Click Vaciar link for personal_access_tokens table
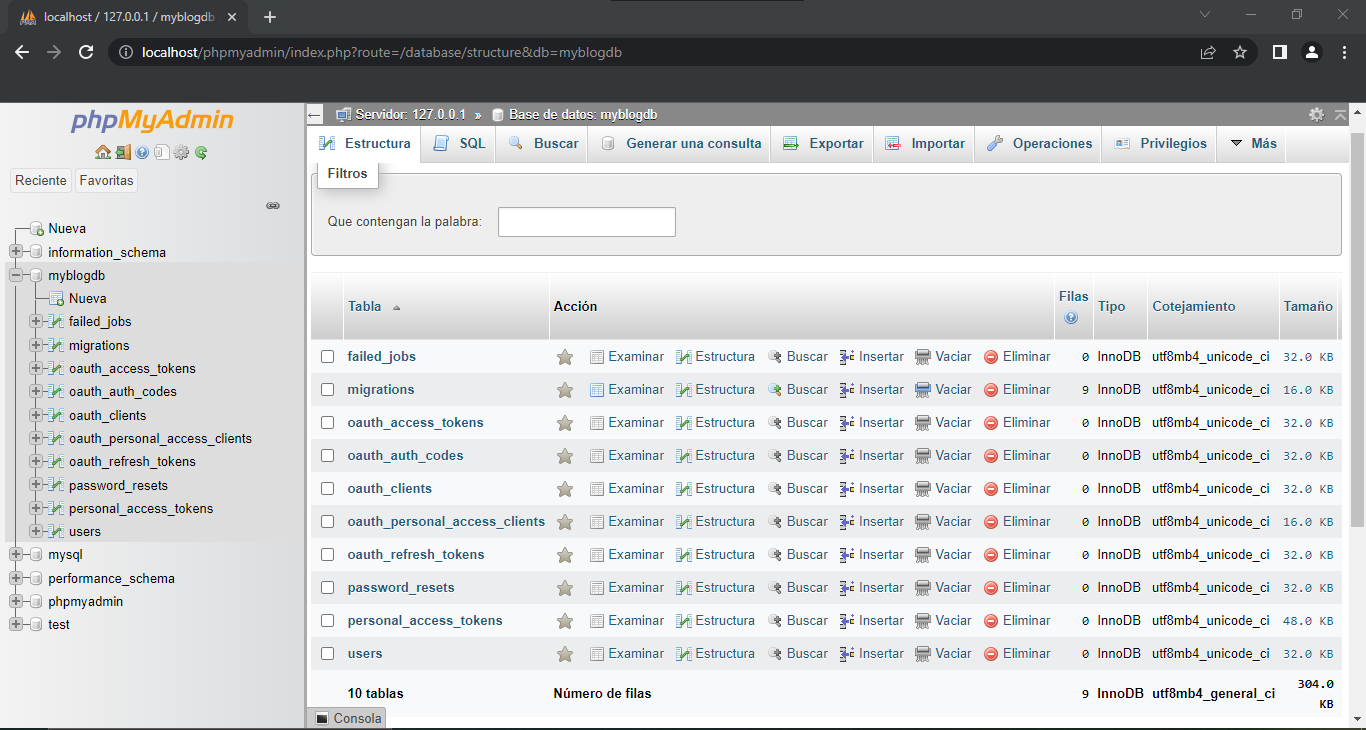The height and width of the screenshot is (730, 1366). [943, 621]
